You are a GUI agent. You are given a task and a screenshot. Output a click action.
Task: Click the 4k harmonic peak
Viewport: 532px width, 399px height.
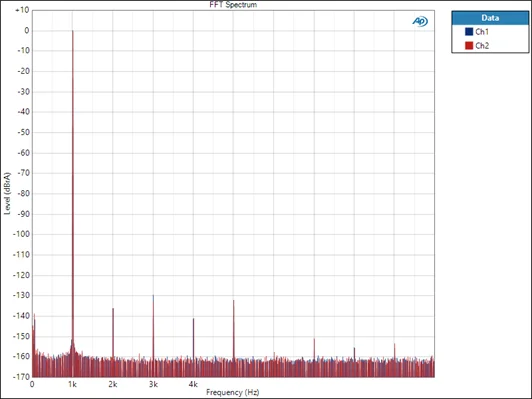pos(193,319)
